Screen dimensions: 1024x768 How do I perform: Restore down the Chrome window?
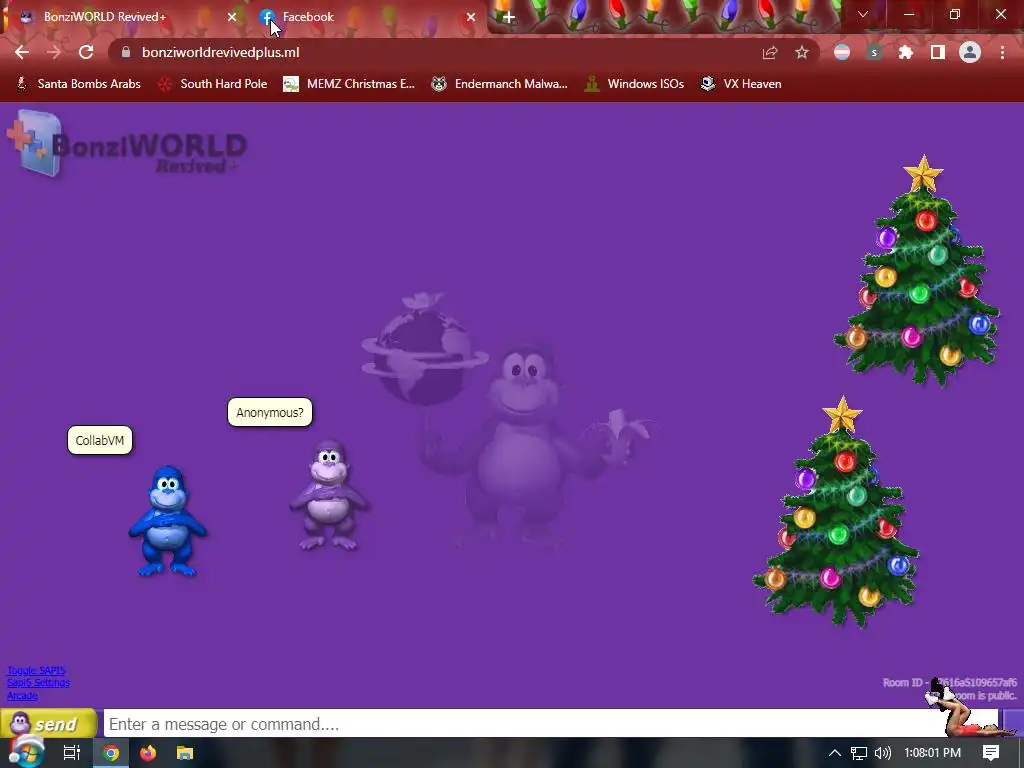(955, 14)
